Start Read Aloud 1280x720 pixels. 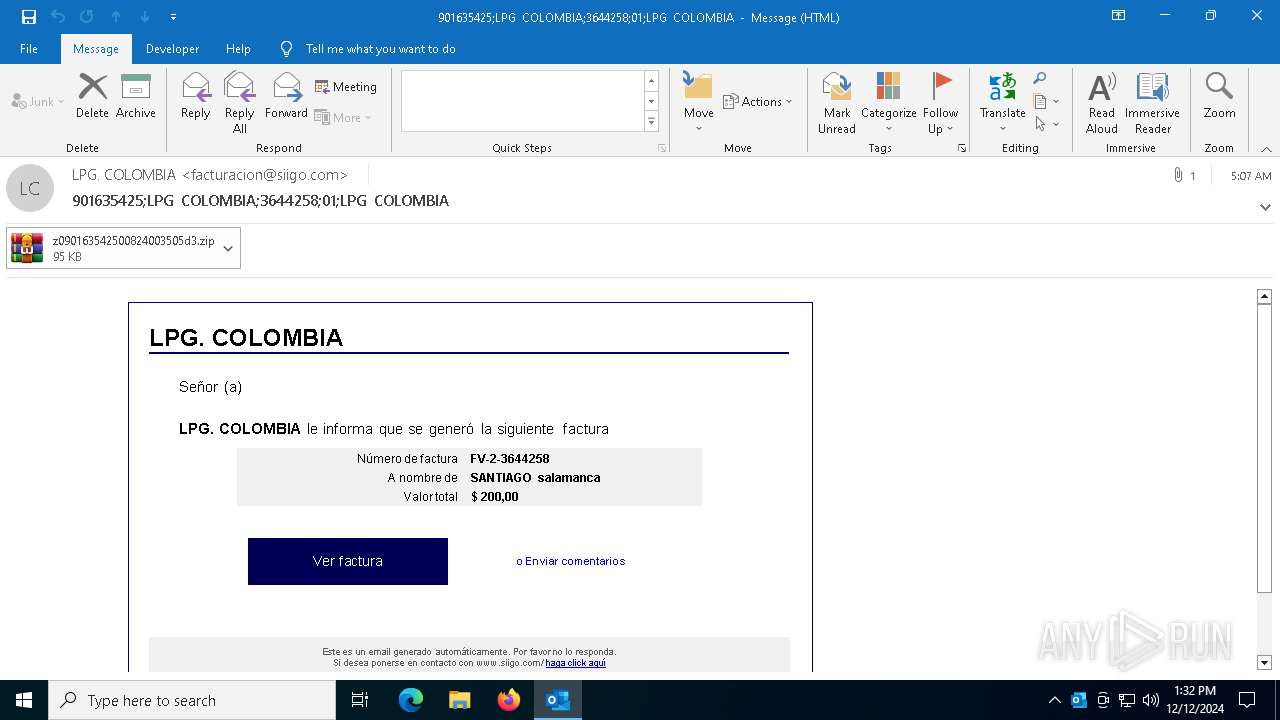tap(1101, 103)
